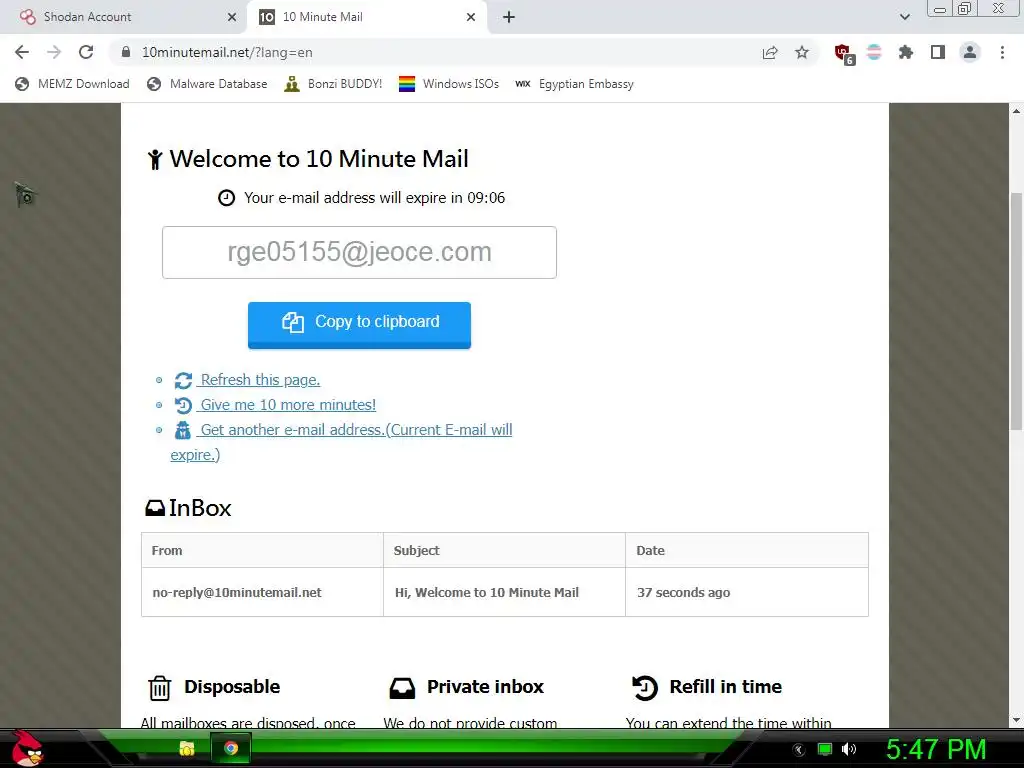This screenshot has height=768, width=1024.
Task: Click the clock icon beside Refill in time
Action: click(x=645, y=688)
